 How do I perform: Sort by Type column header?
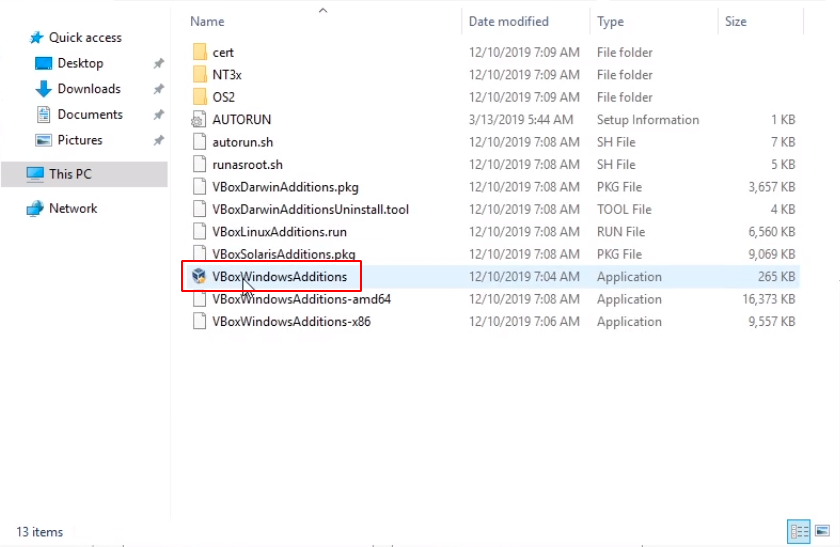[x=610, y=21]
